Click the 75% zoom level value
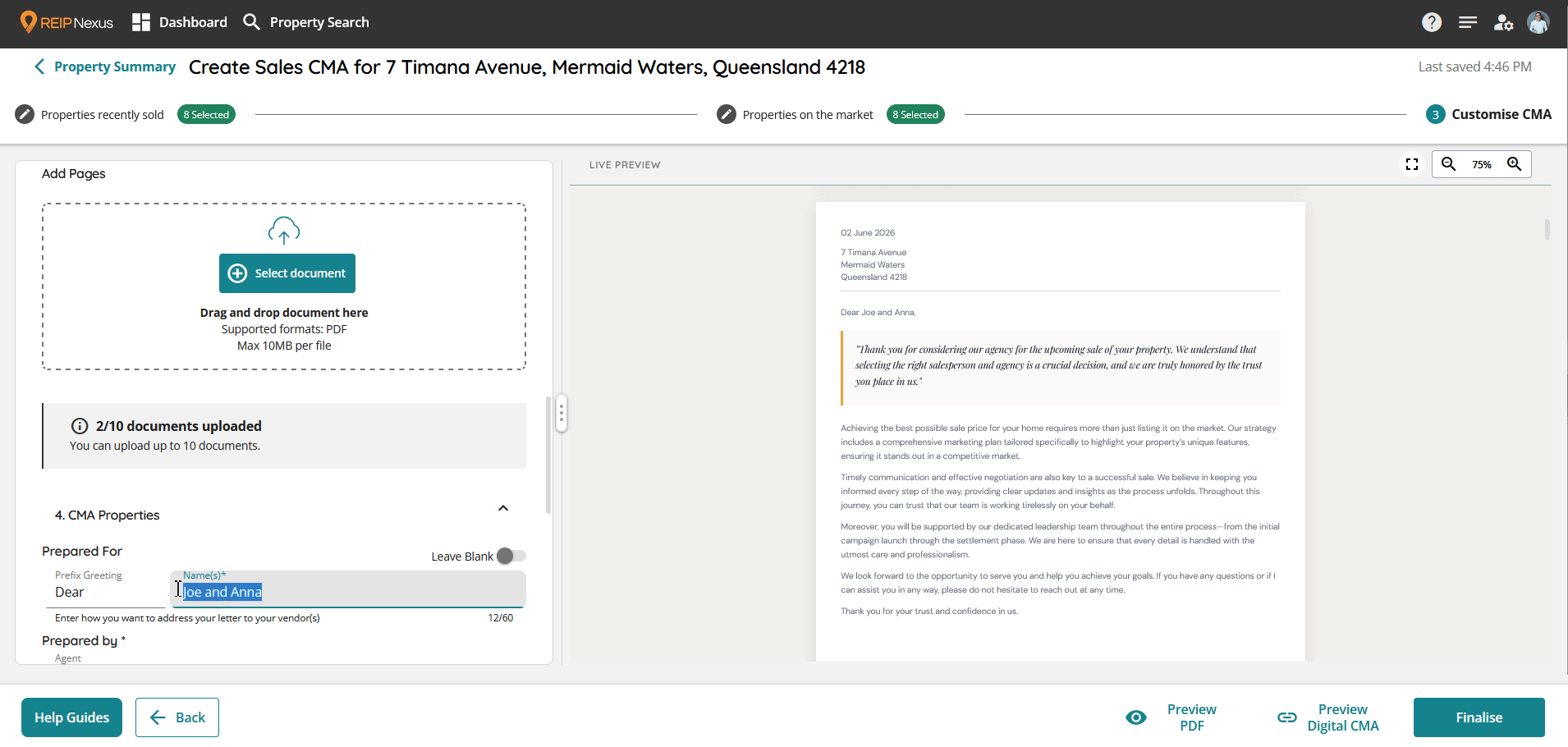The width and height of the screenshot is (1568, 747). coord(1482,165)
